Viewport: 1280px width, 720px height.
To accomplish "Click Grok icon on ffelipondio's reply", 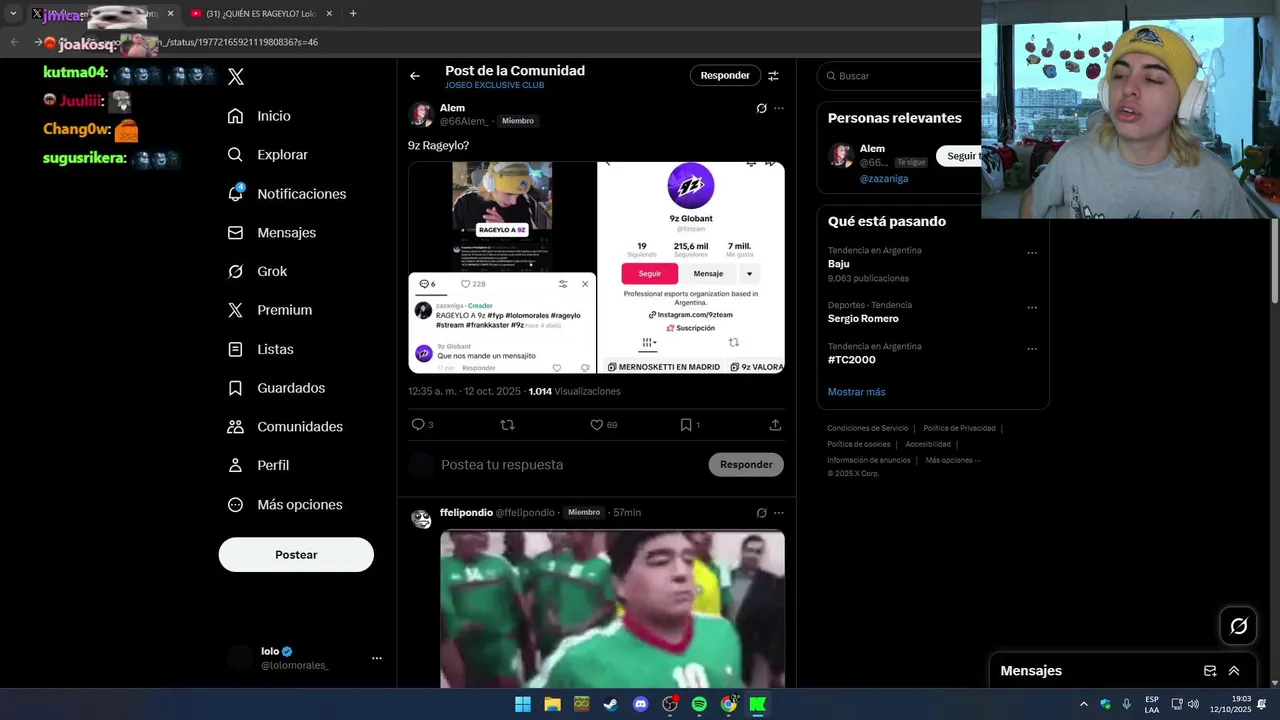I will pyautogui.click(x=761, y=513).
